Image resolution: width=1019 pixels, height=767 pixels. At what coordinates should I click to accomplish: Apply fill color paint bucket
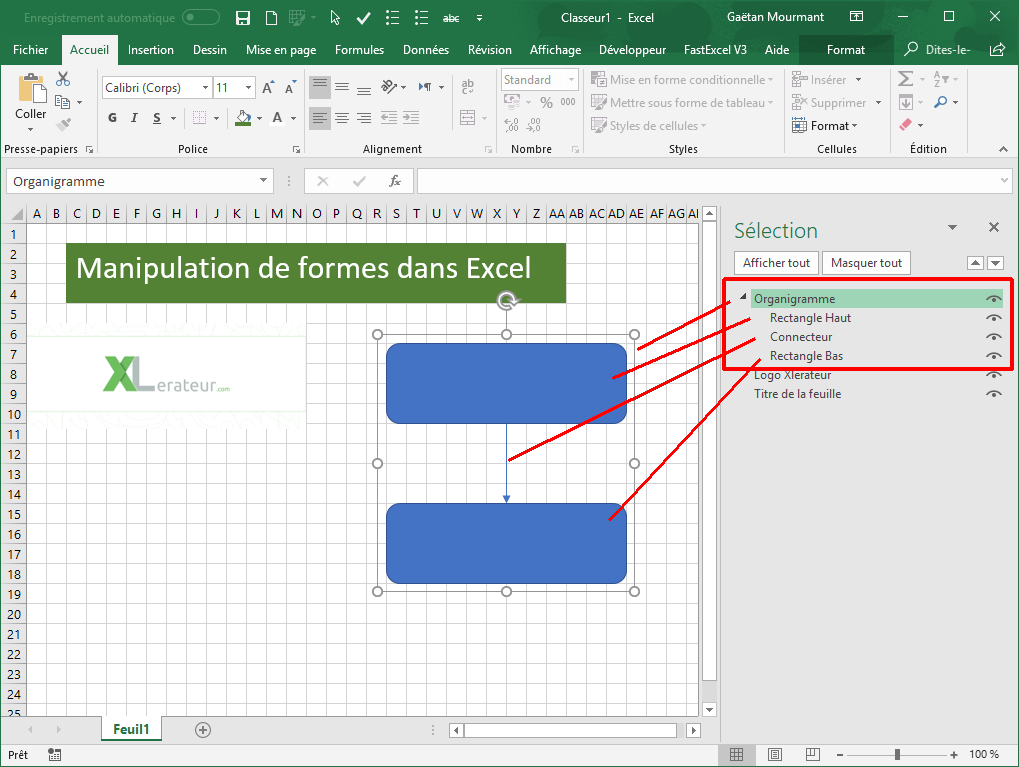243,118
